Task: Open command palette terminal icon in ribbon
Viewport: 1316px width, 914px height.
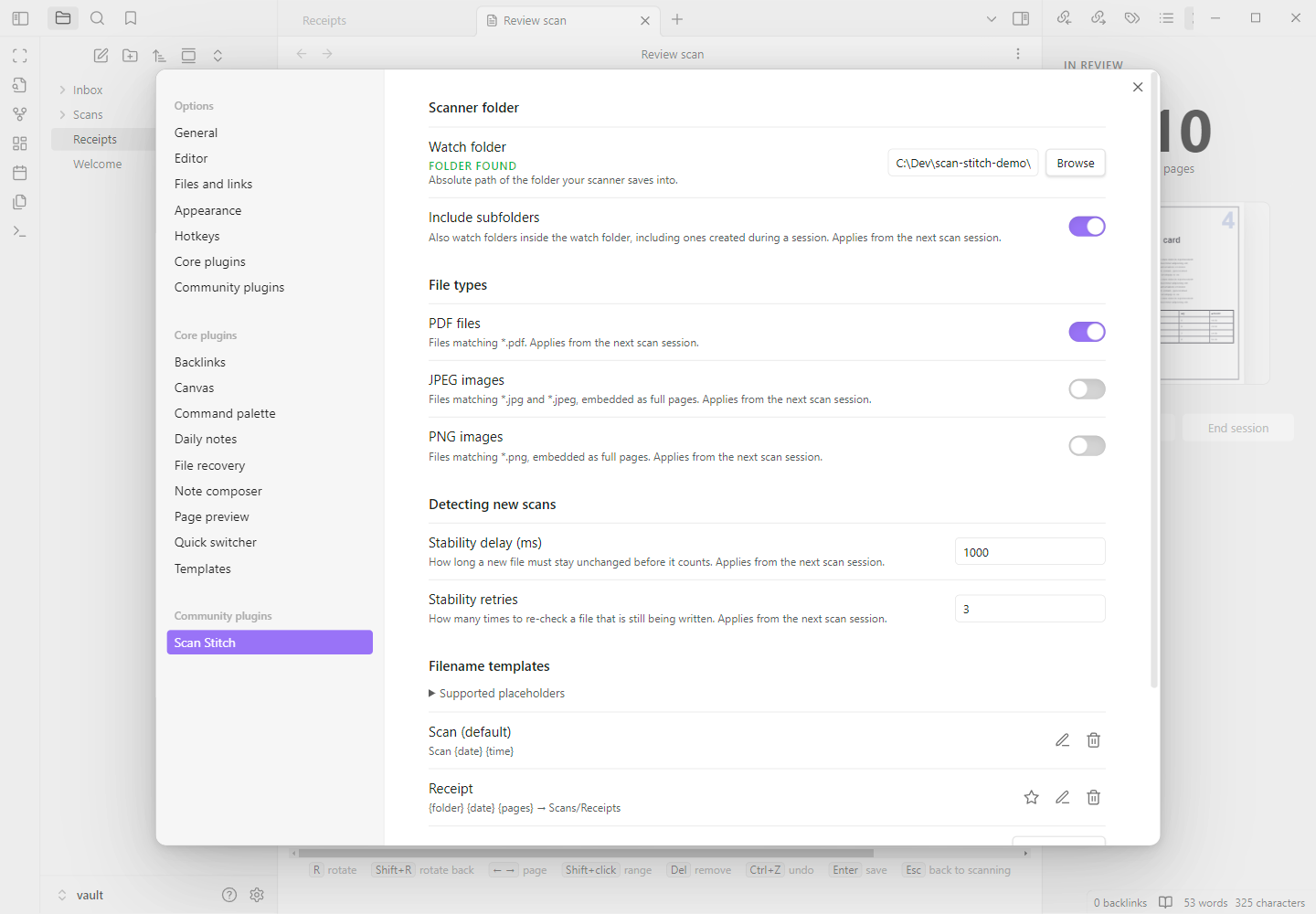Action: pos(19,231)
